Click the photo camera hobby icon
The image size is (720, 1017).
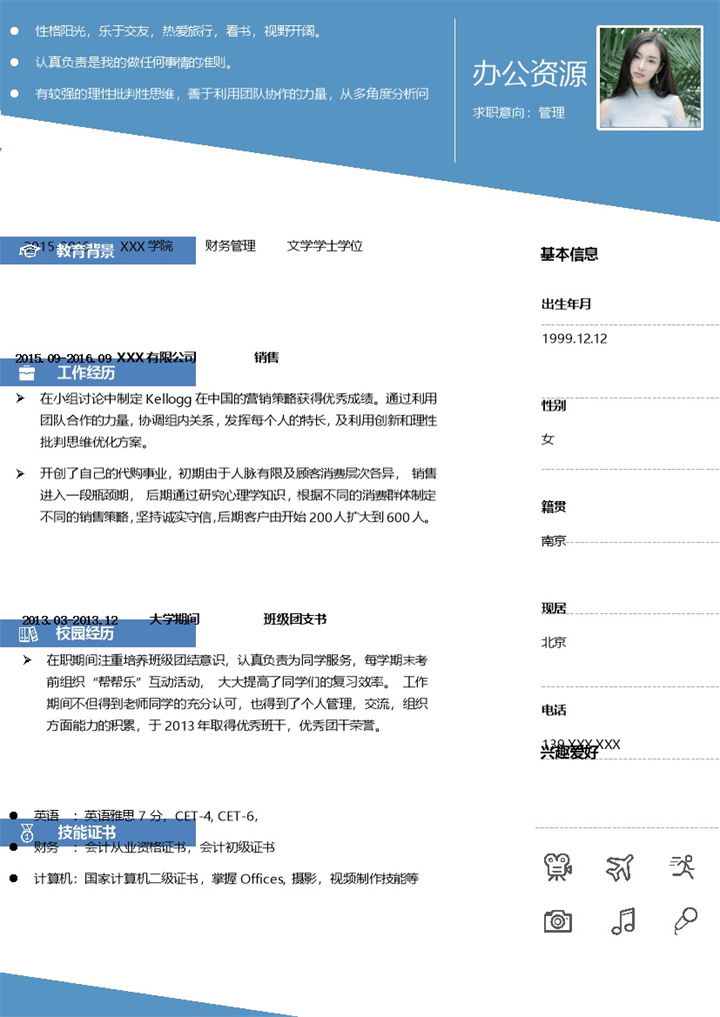(557, 921)
